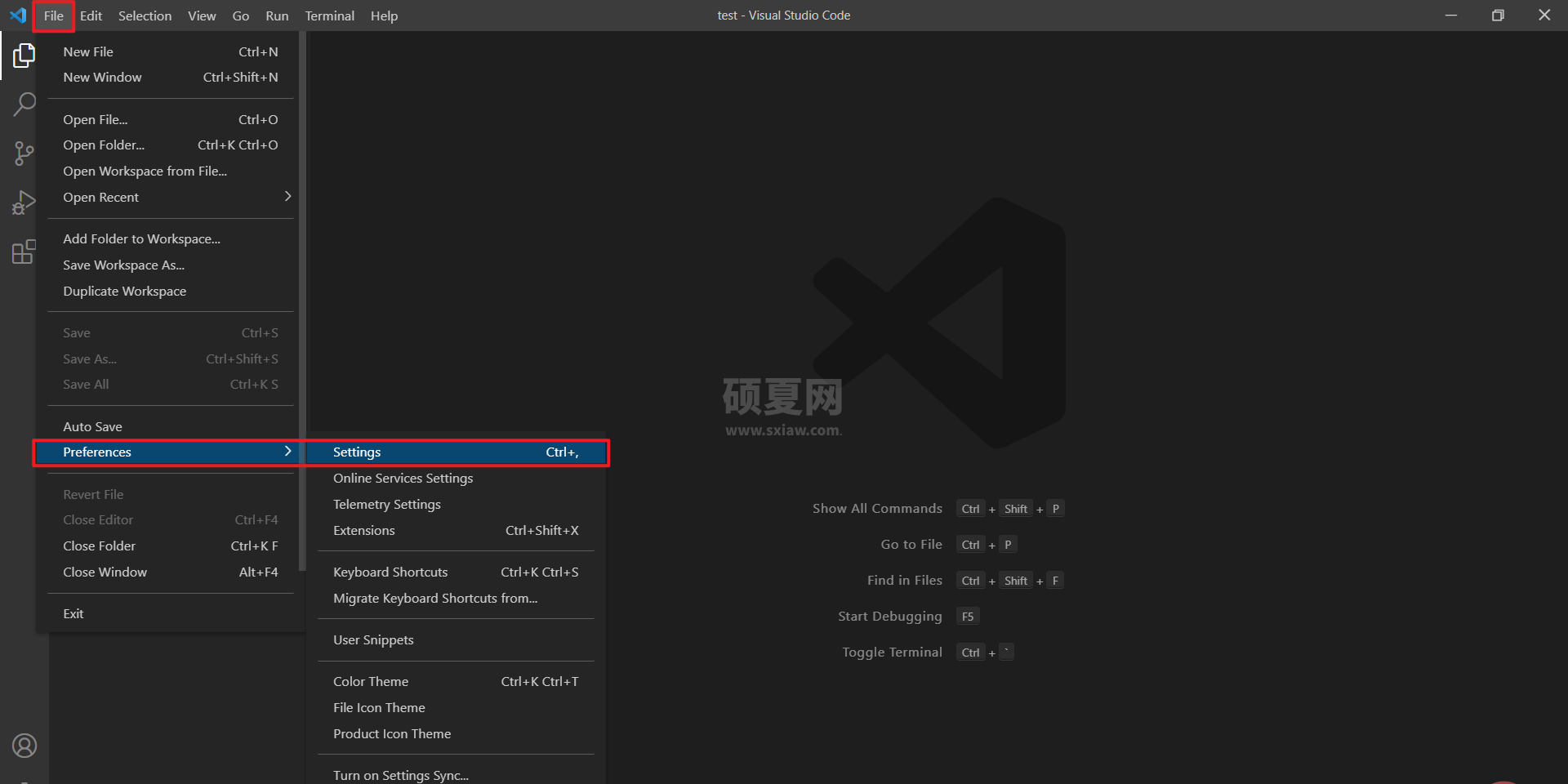Open the Run menu

(x=277, y=16)
